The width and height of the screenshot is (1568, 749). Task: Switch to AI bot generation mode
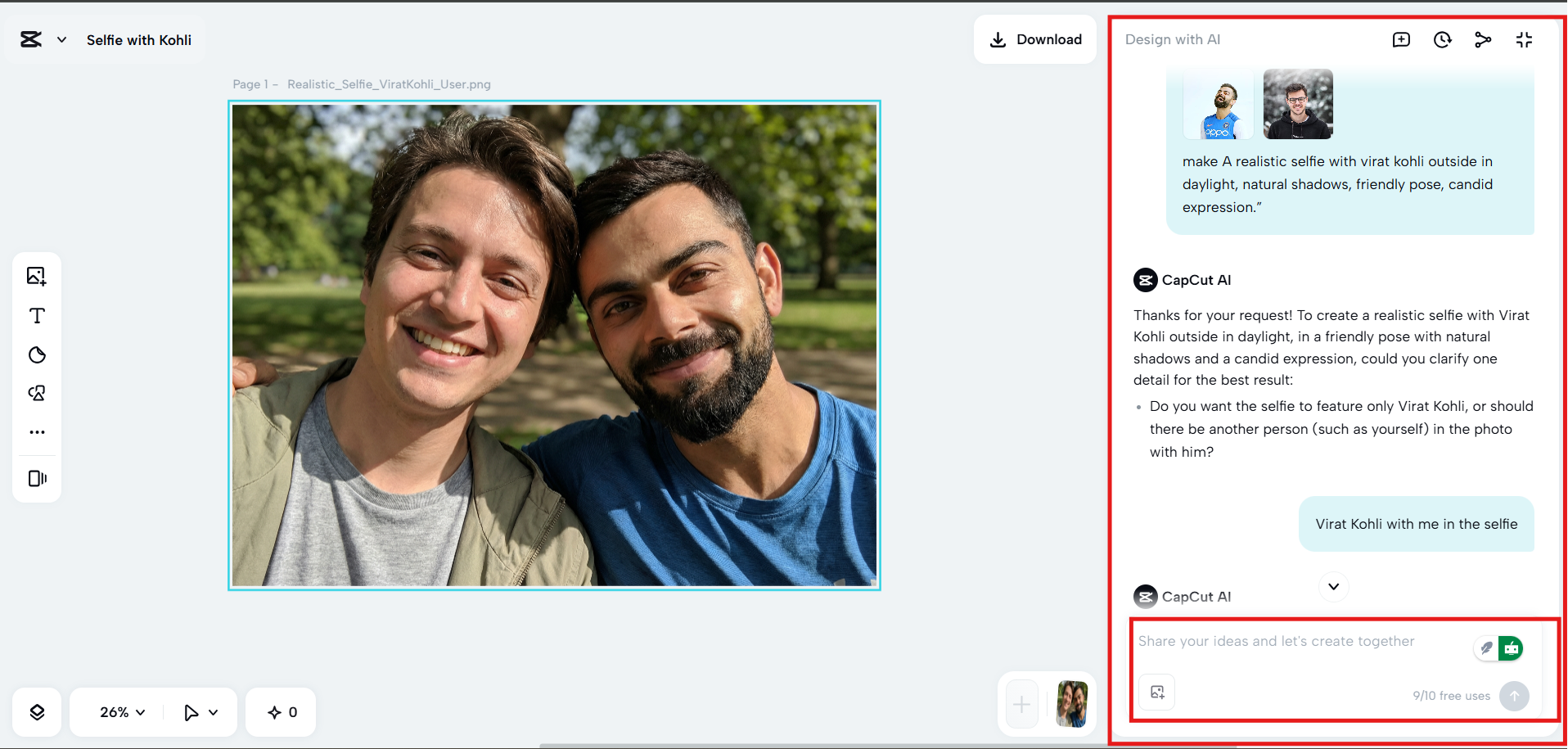coord(1512,647)
